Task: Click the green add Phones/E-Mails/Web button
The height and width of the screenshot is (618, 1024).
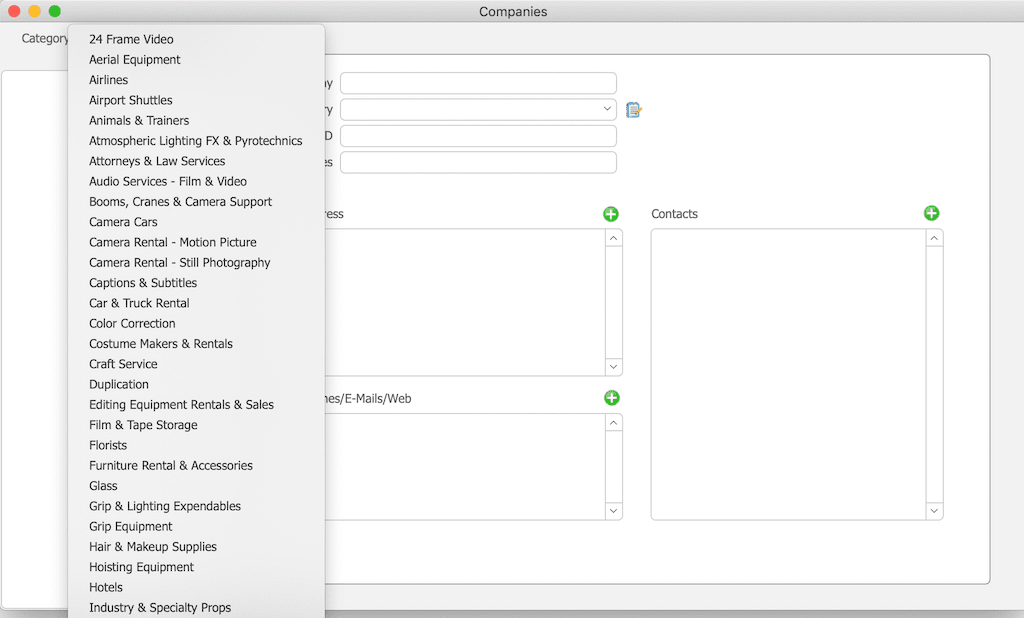Action: point(611,398)
